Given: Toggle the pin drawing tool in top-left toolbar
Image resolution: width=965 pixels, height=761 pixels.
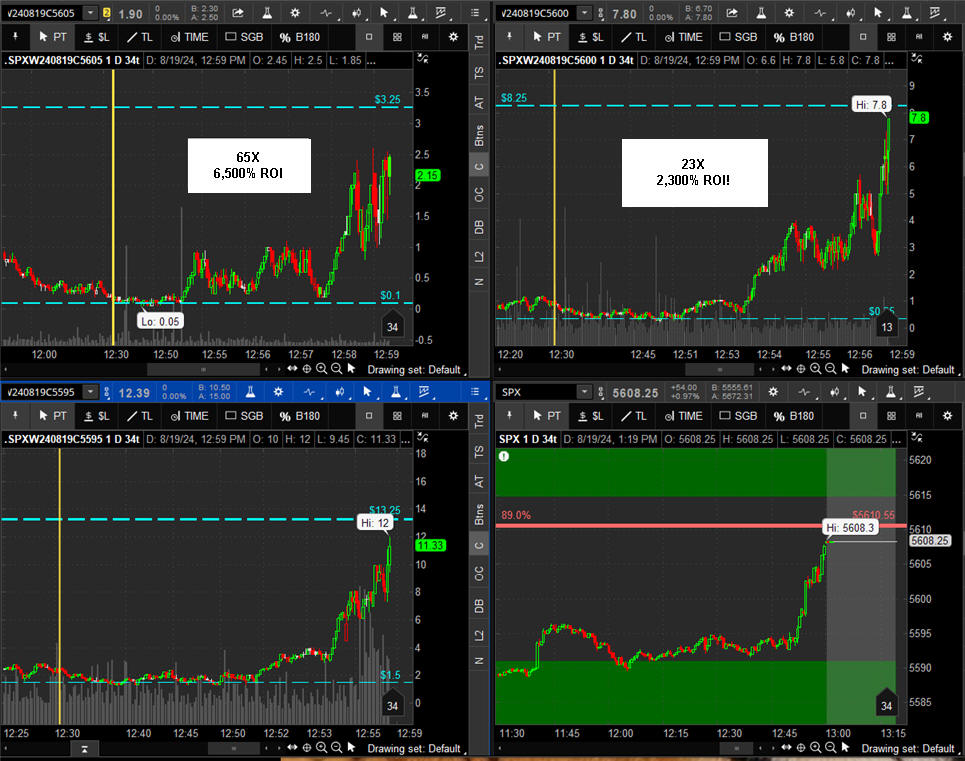Looking at the screenshot, I should pos(16,36).
